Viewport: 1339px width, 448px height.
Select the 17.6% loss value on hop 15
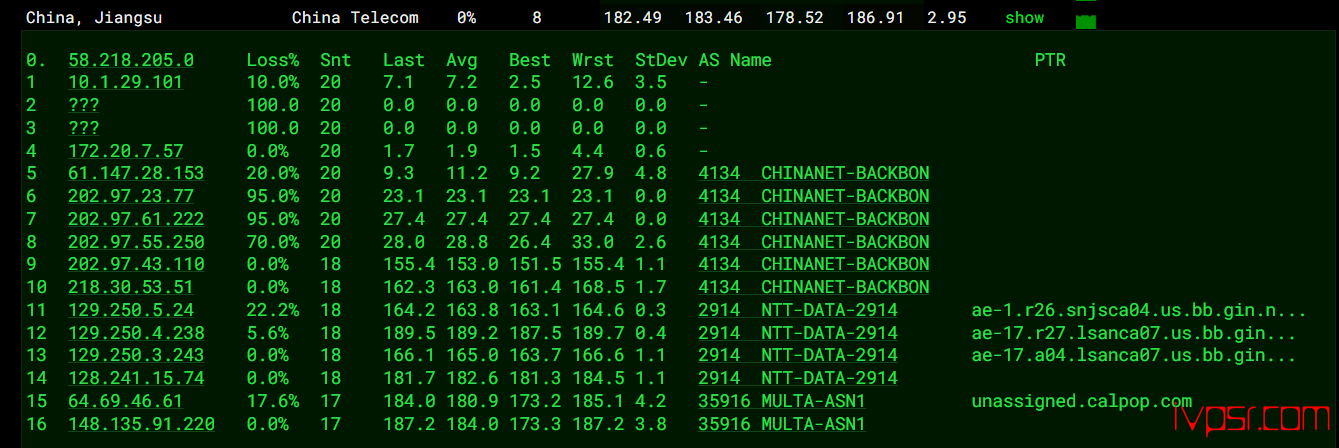(273, 401)
